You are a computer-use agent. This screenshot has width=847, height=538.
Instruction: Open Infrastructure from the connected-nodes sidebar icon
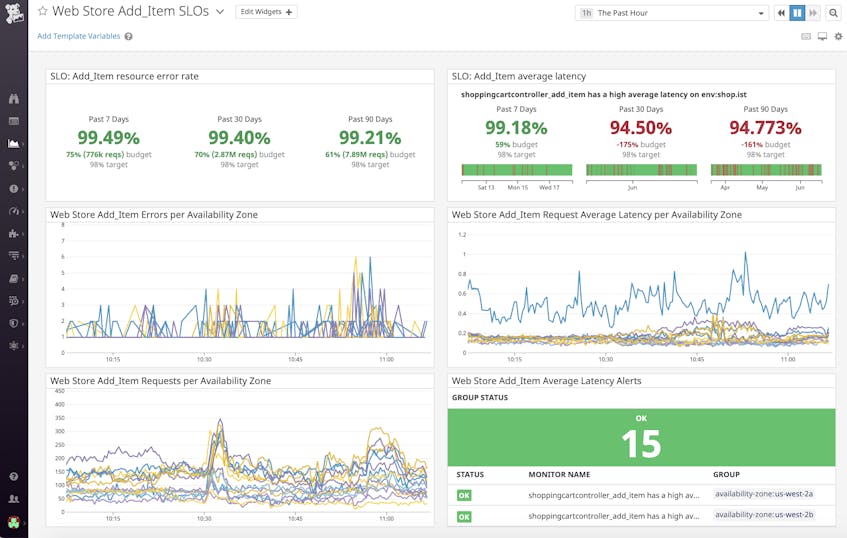coord(14,166)
